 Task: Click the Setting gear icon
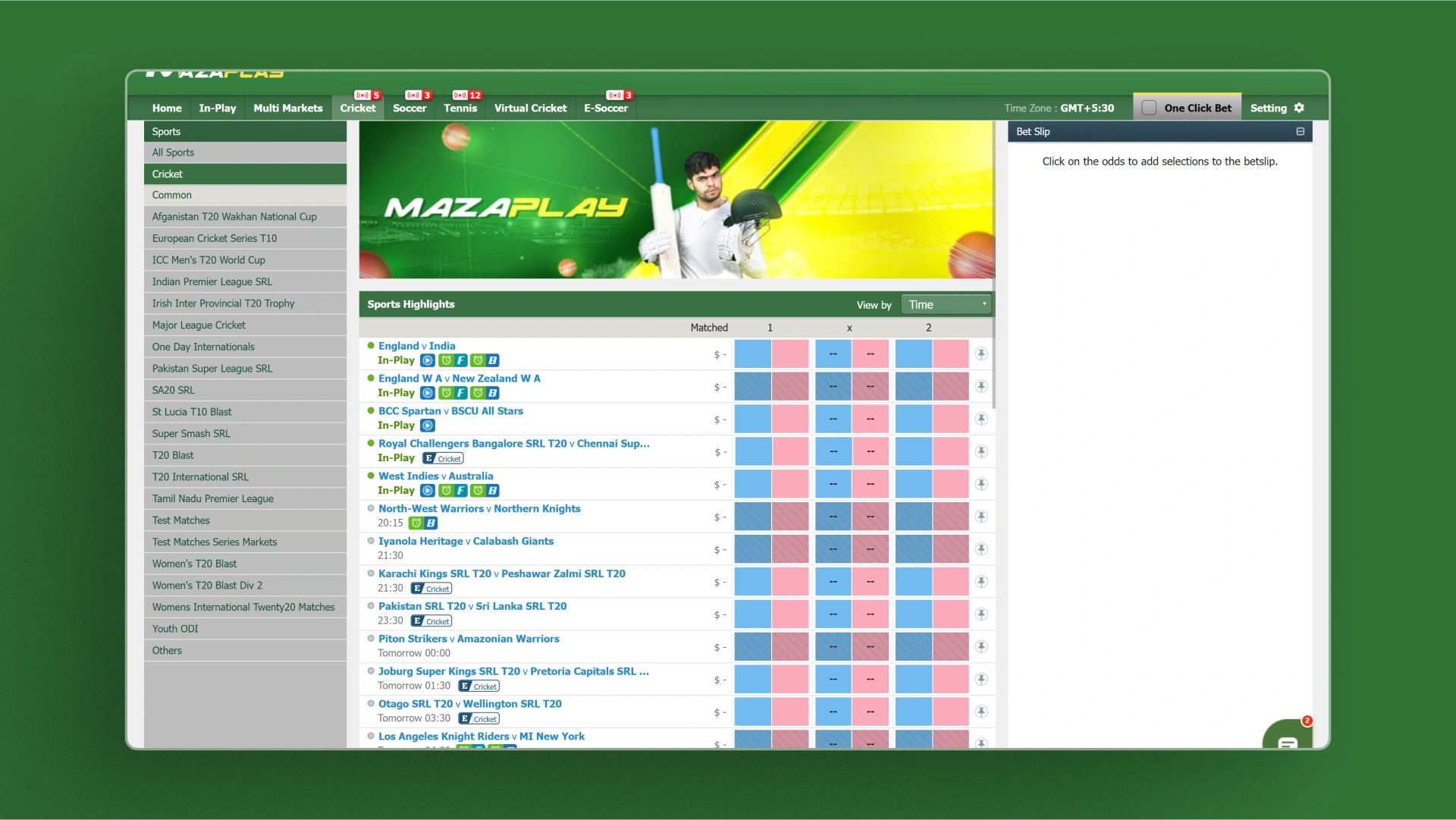1299,108
